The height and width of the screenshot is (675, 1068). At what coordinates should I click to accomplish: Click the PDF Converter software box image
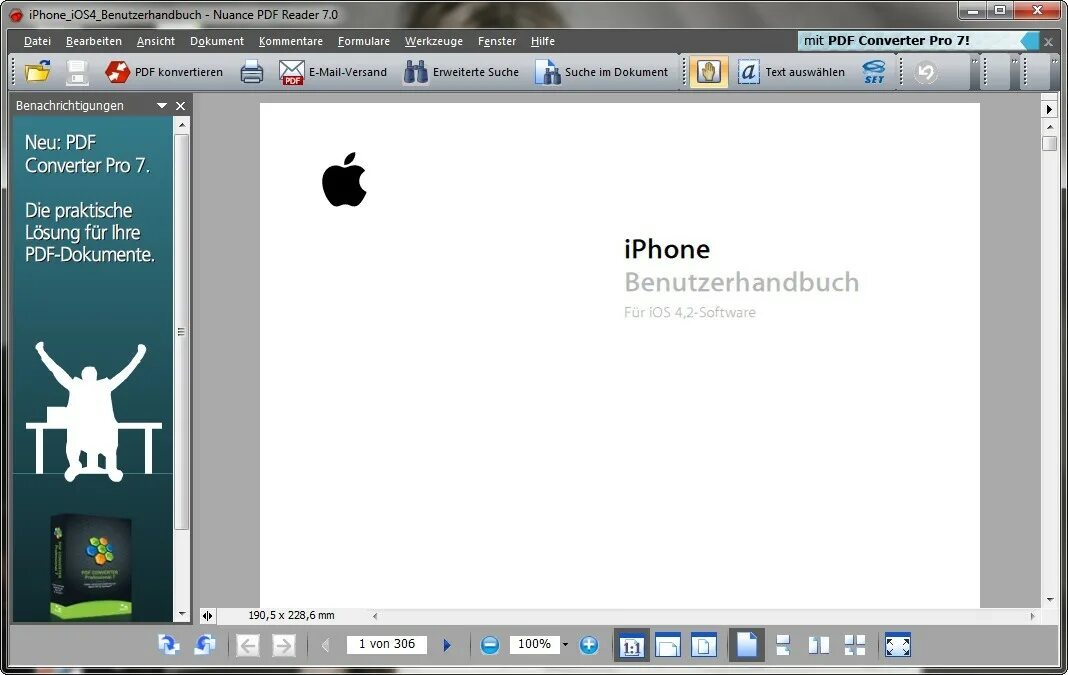(92, 567)
